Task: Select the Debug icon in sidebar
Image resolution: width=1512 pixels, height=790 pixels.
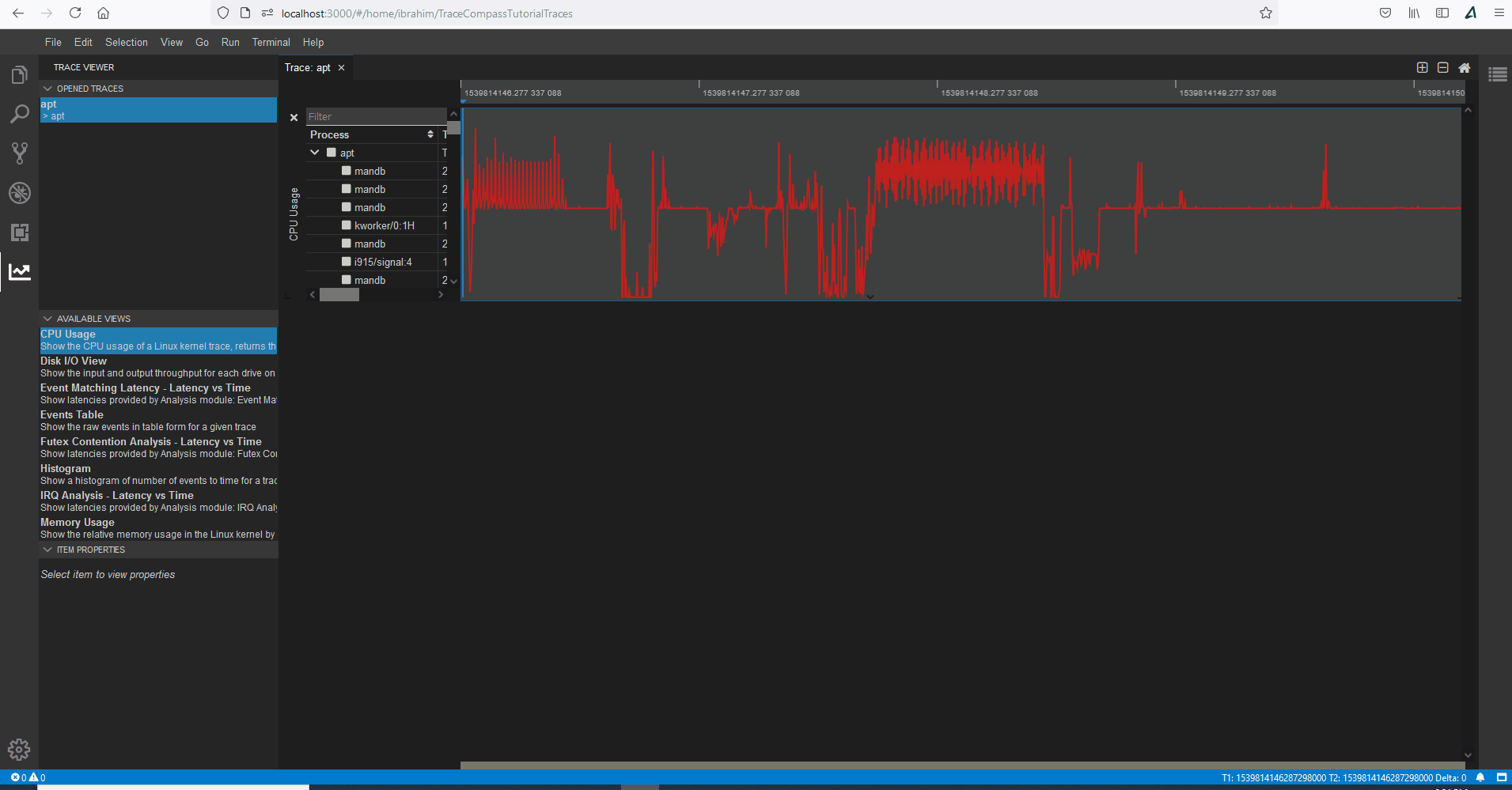Action: 20,192
